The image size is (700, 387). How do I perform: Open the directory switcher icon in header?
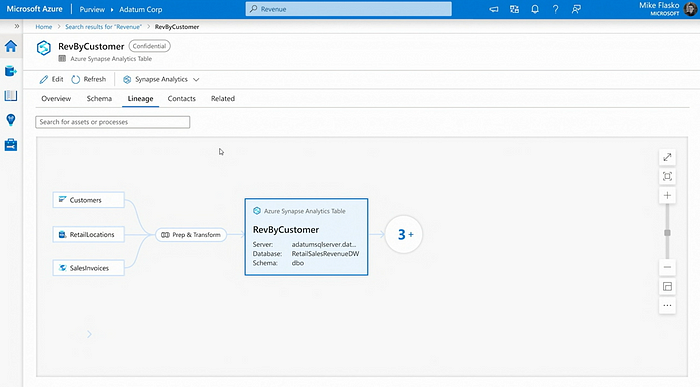coord(514,9)
